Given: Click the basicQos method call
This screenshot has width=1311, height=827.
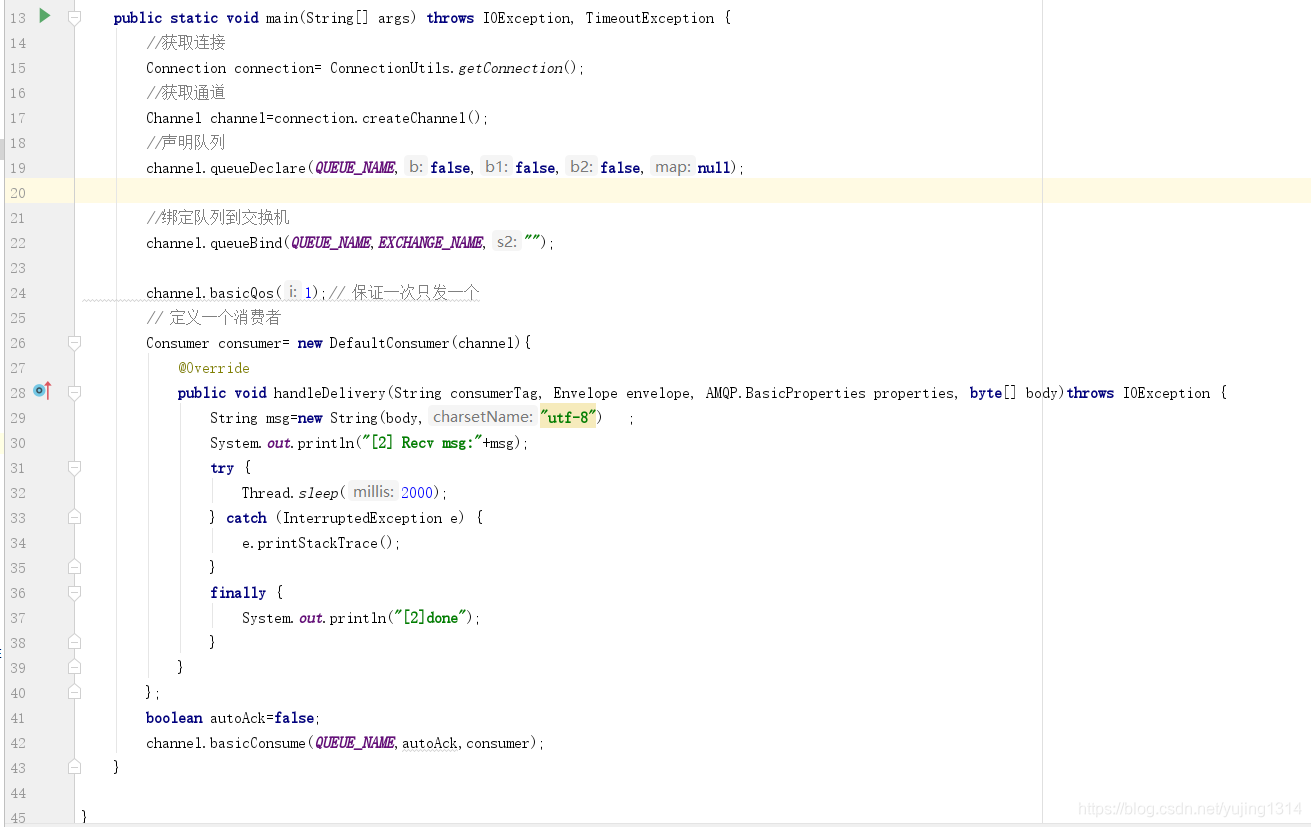Looking at the screenshot, I should [x=241, y=293].
